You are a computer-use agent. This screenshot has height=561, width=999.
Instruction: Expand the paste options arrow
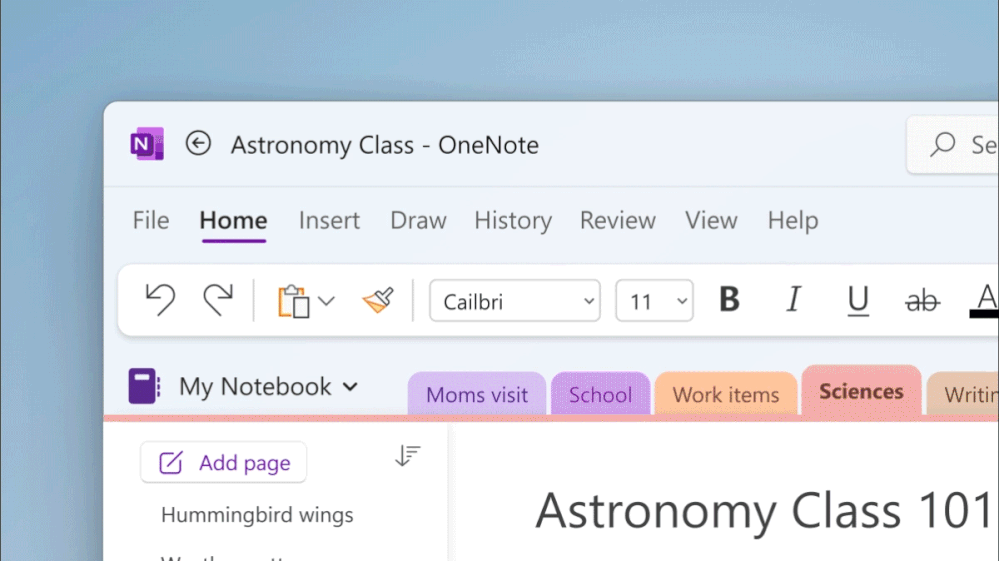click(x=326, y=301)
